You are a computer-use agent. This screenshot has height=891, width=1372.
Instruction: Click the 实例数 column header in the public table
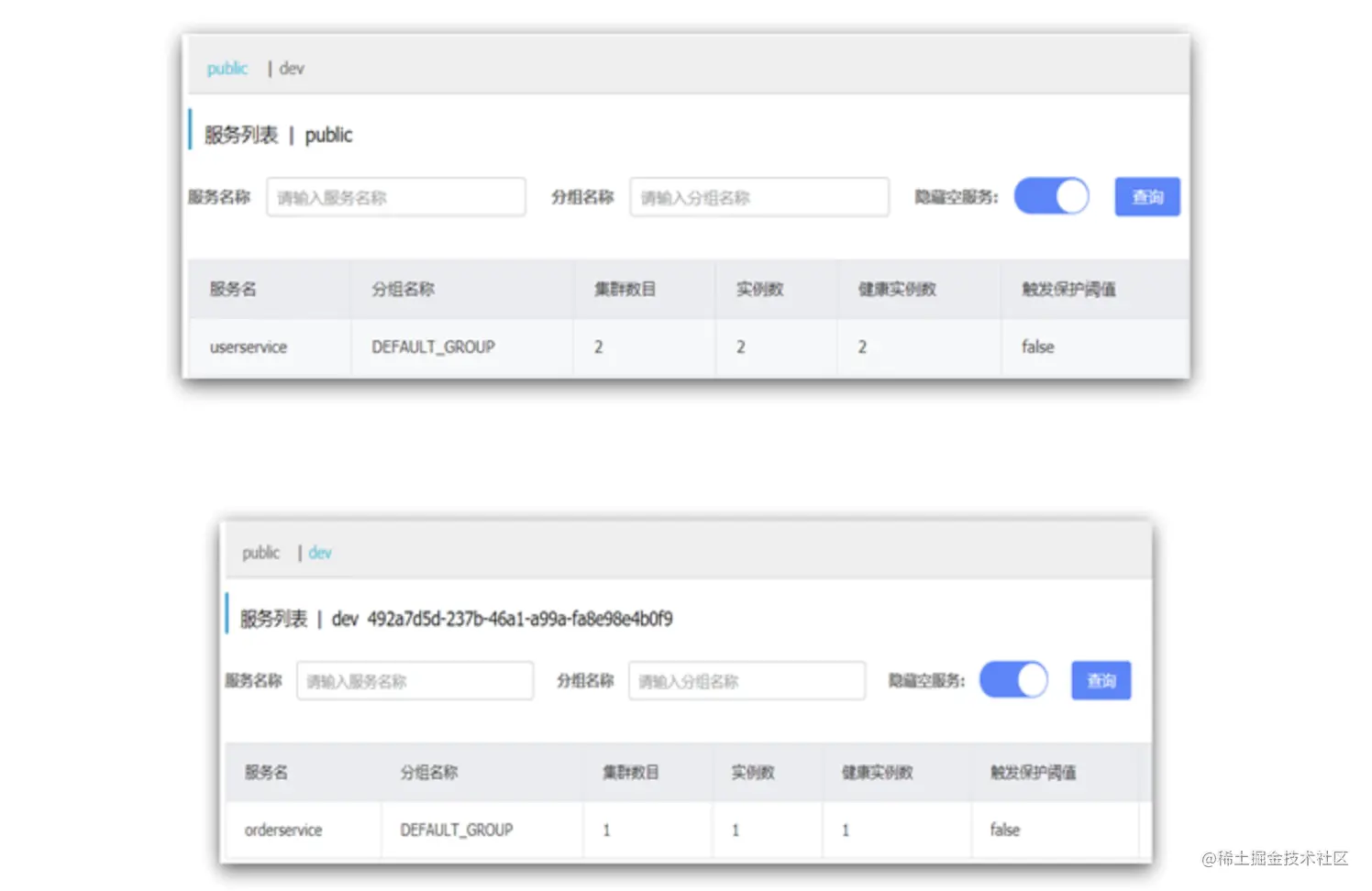(x=759, y=290)
